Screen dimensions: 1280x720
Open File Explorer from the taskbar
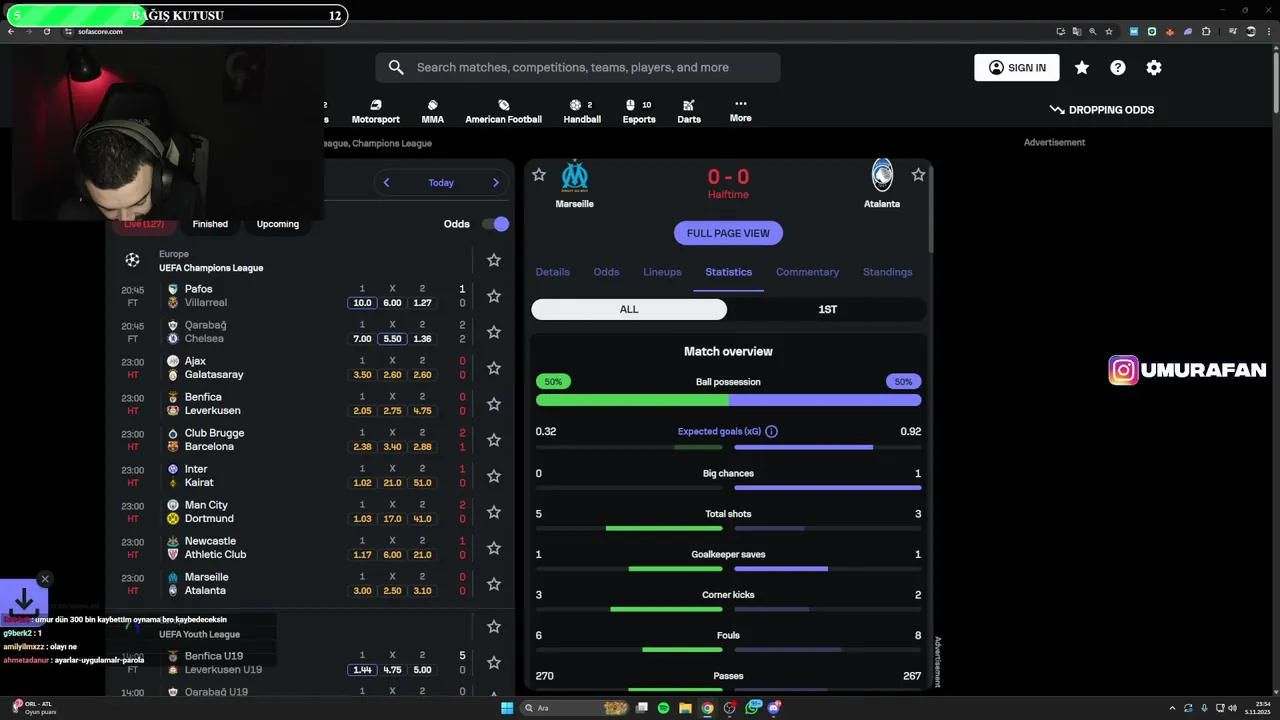(686, 708)
